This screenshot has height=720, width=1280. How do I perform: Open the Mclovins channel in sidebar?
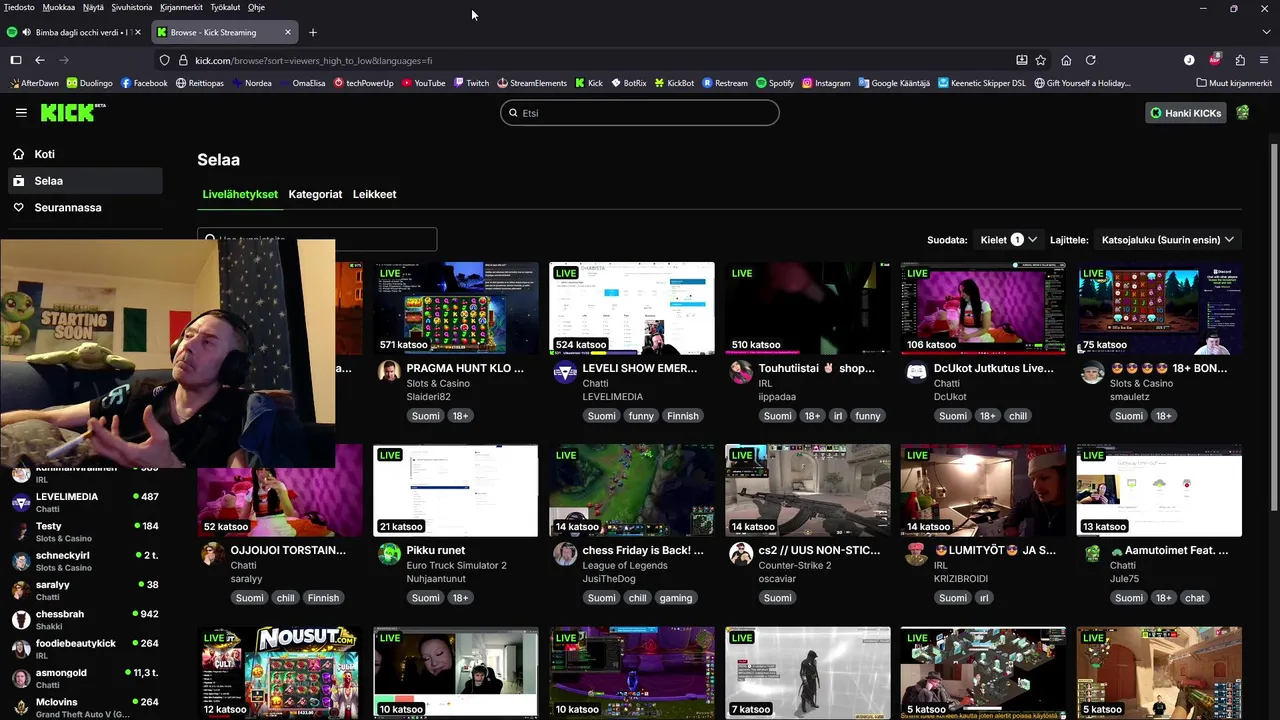click(x=84, y=707)
